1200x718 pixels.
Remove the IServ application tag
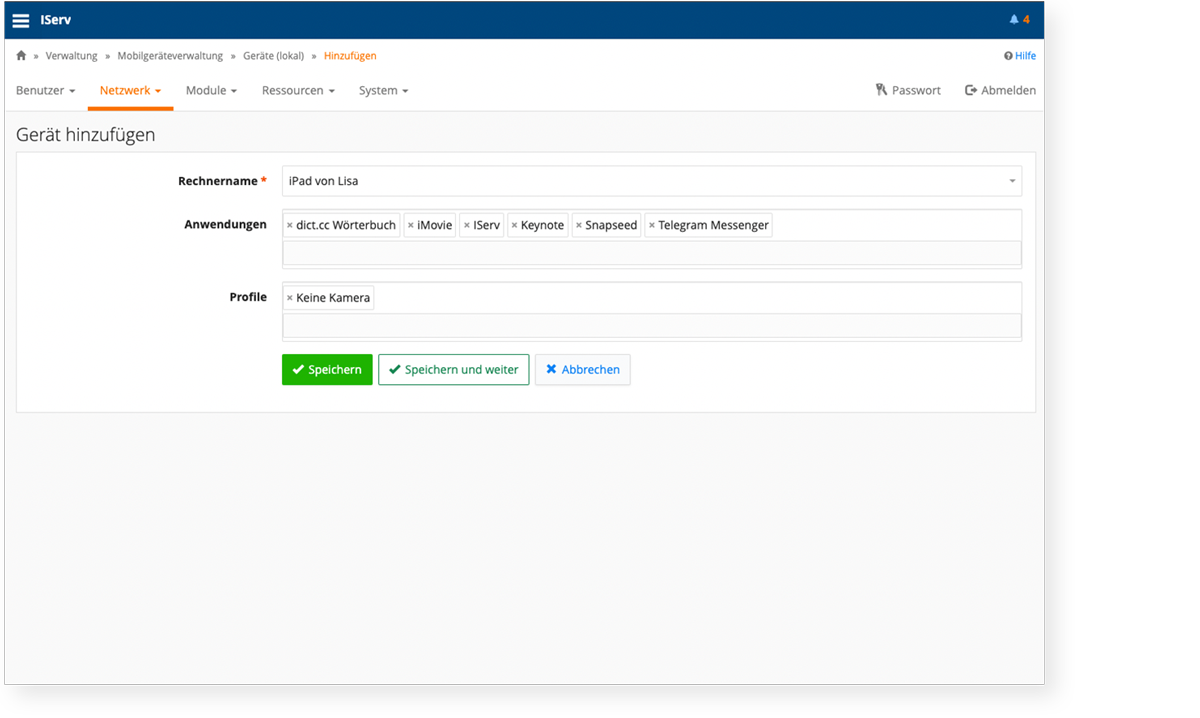click(467, 226)
